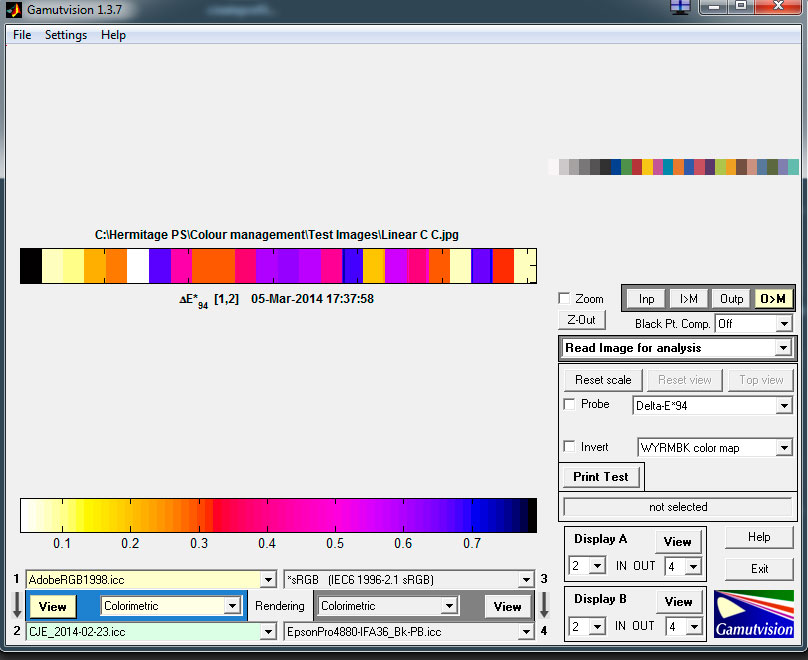Viewport: 808px width, 660px height.
Task: Toggle the Invert checkbox
Action: click(x=570, y=447)
